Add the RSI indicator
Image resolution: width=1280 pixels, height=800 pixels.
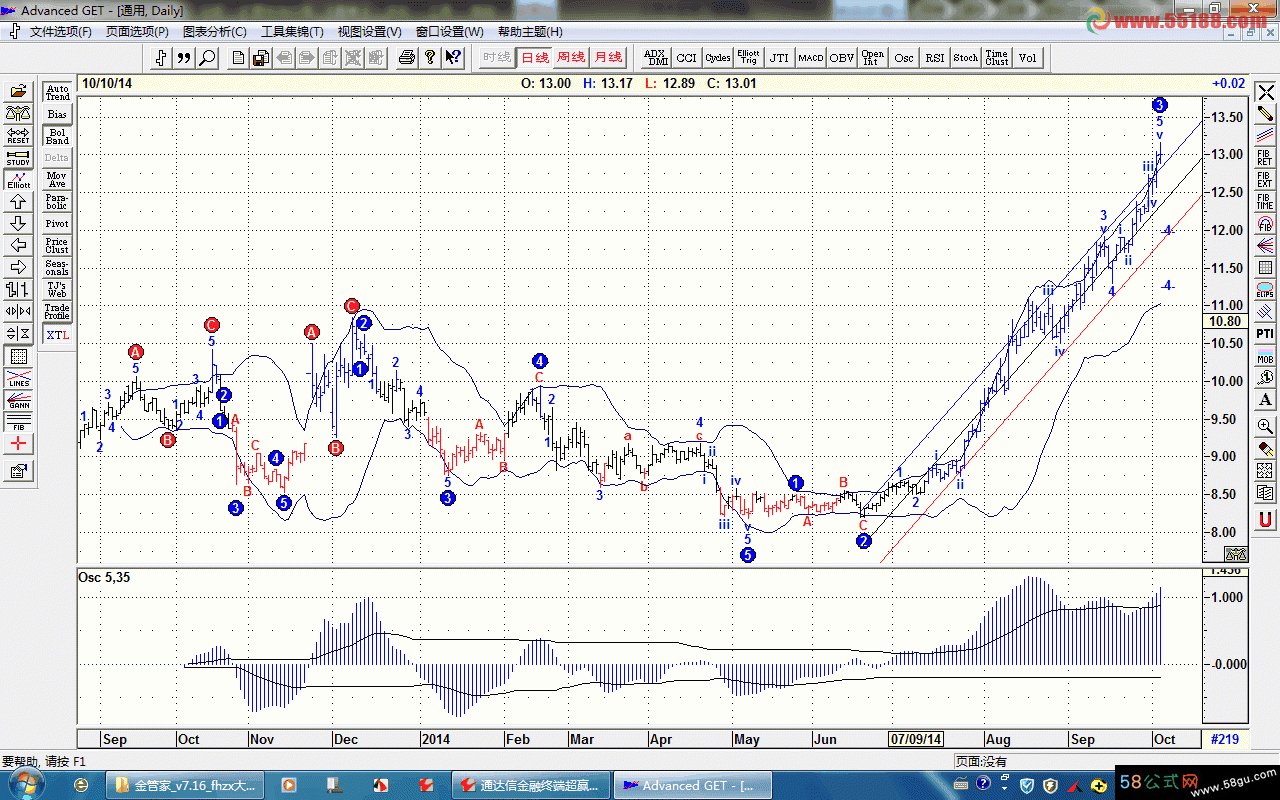pos(935,58)
